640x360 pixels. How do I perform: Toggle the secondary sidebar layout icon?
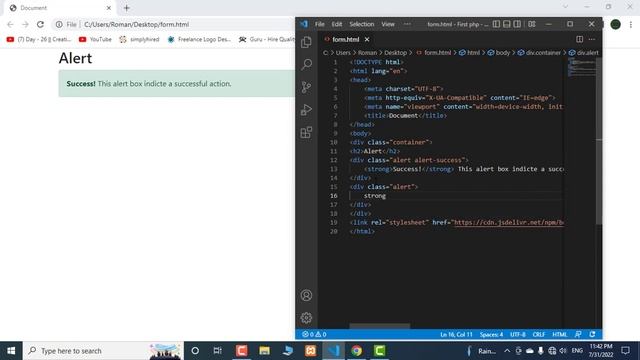[517, 24]
